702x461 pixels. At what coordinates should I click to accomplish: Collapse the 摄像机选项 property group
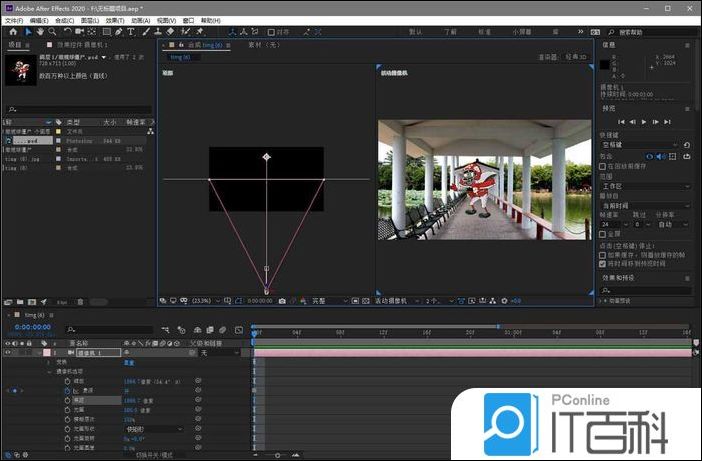pos(48,372)
